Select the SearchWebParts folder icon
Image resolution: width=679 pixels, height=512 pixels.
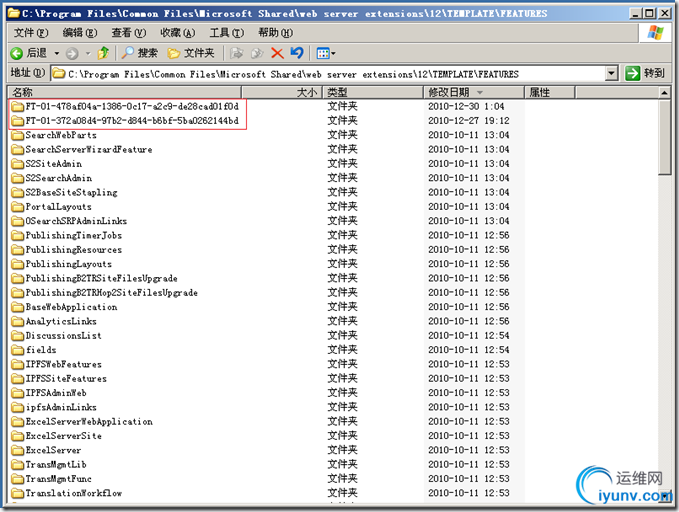tap(18, 135)
